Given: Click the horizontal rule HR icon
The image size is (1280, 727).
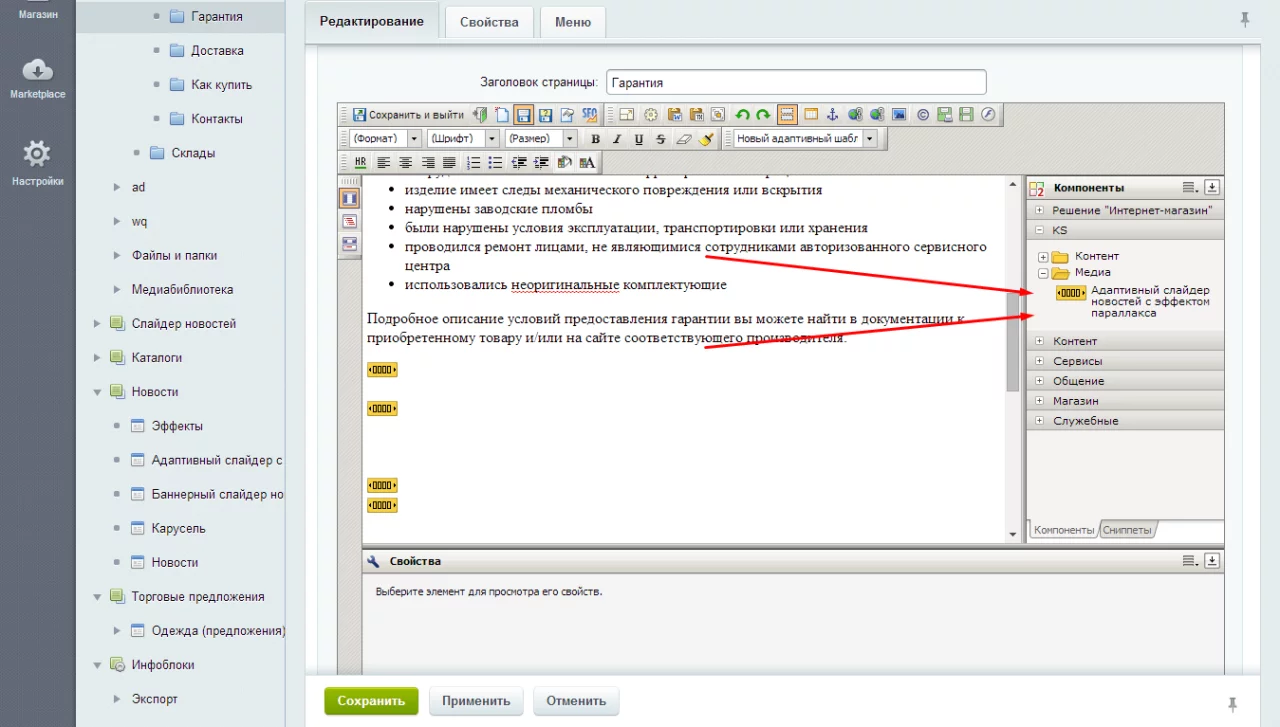Looking at the screenshot, I should [x=360, y=162].
